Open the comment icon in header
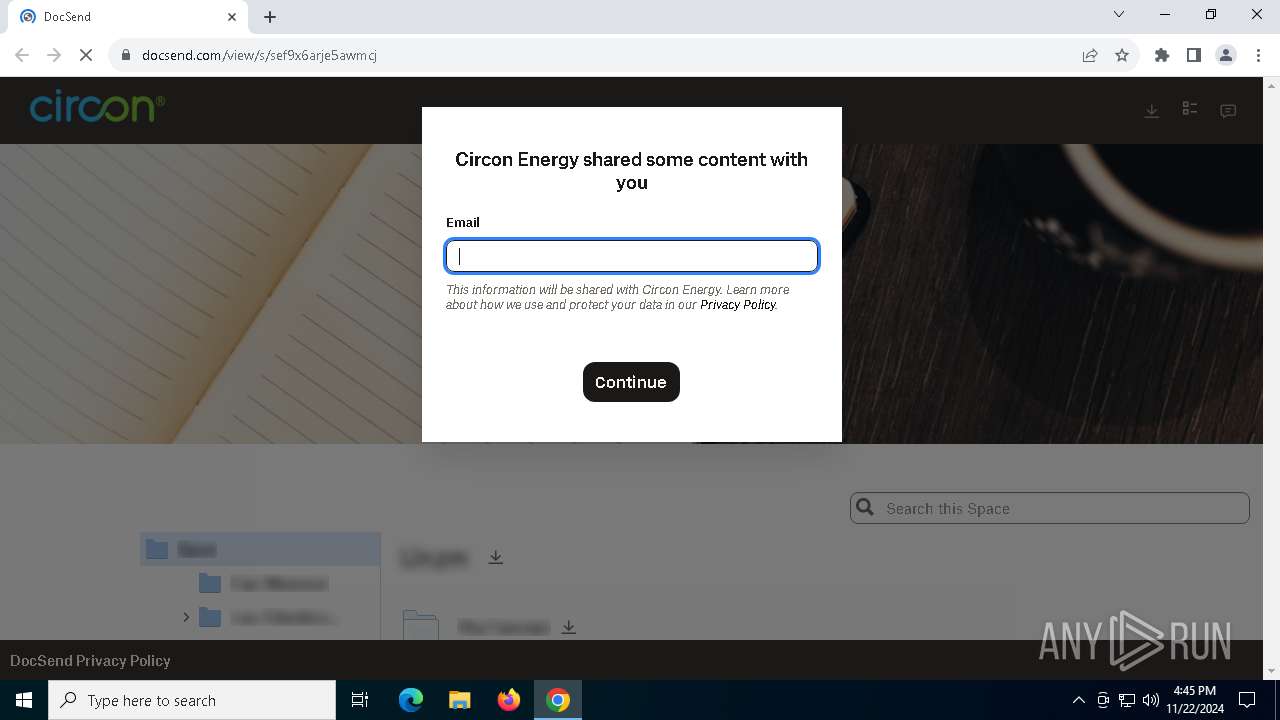The height and width of the screenshot is (720, 1280). (x=1228, y=111)
